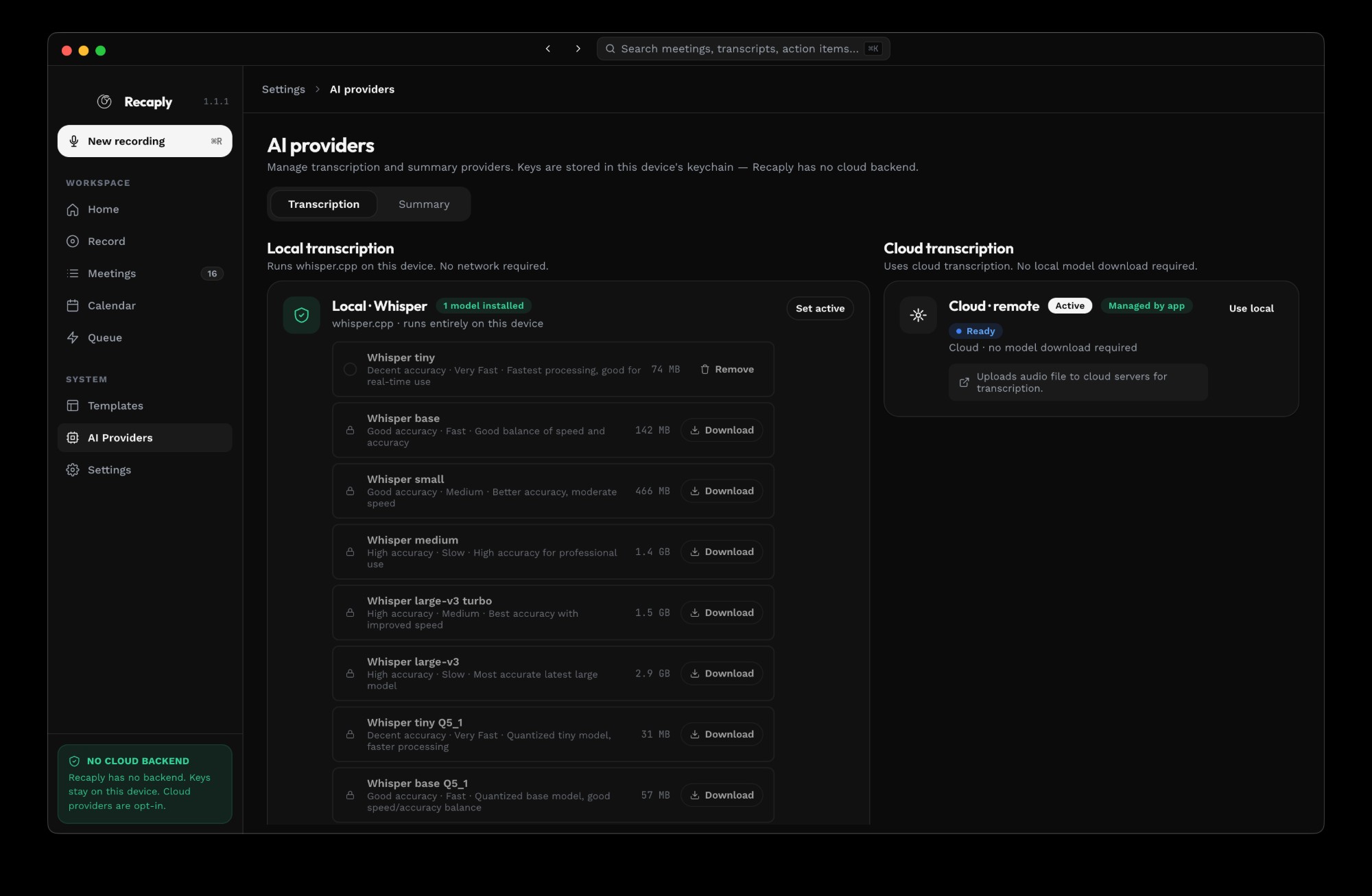
Task: Click lock icon beside Whisper base Q5_1
Action: (x=350, y=795)
